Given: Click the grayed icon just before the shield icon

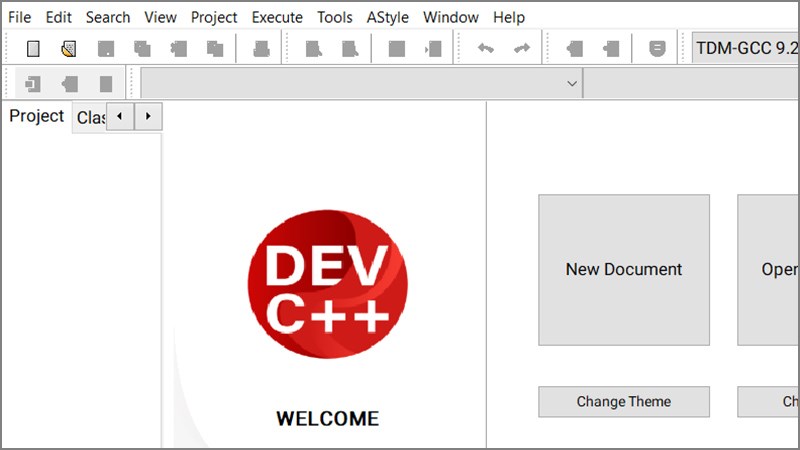Looking at the screenshot, I should click(x=611, y=48).
